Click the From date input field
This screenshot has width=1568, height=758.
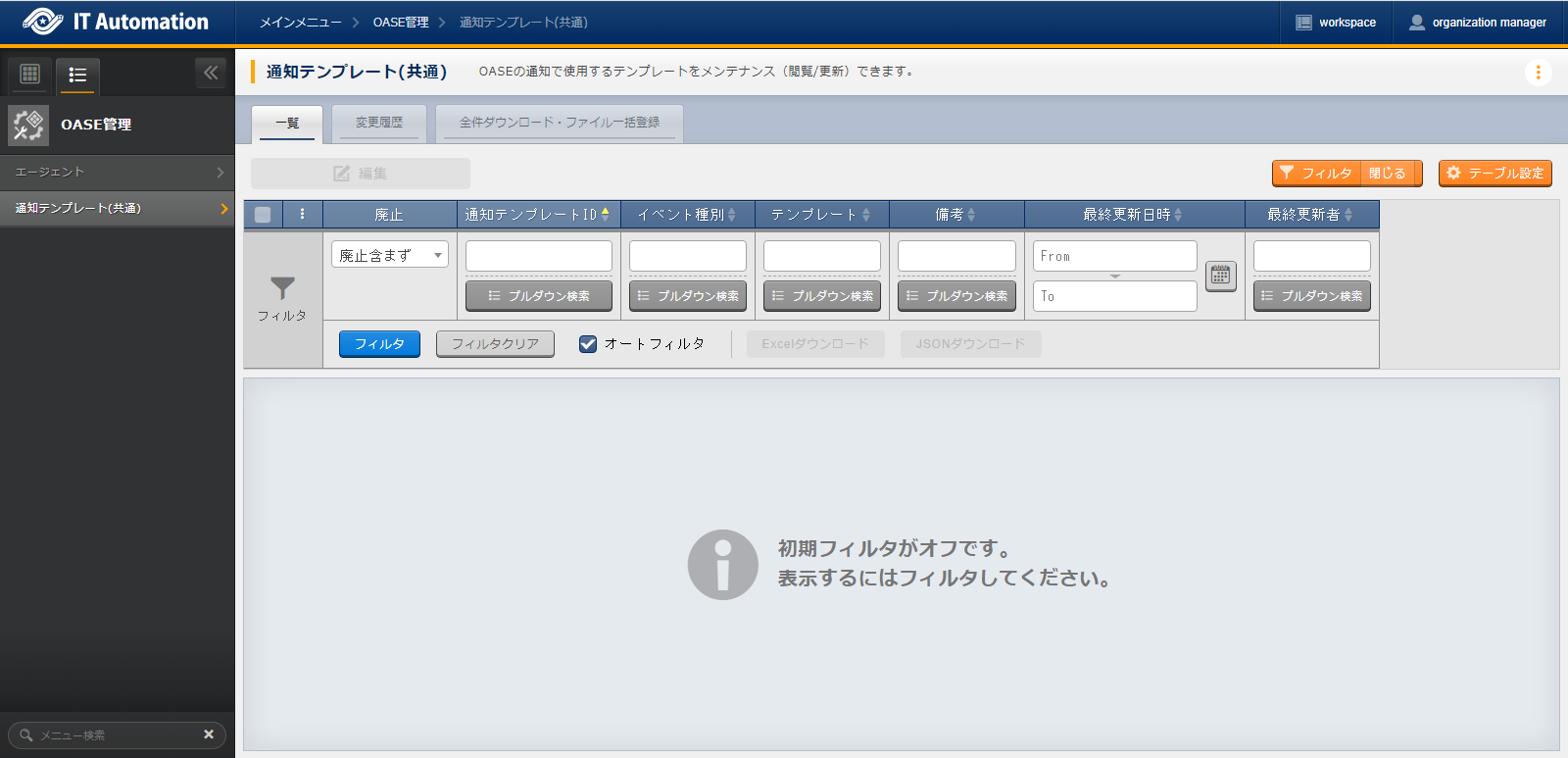[x=1114, y=256]
